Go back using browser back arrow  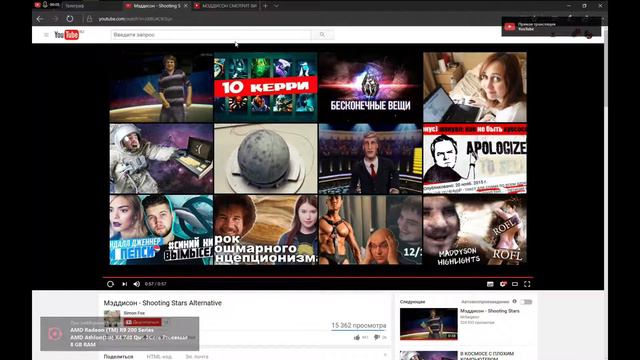(x=40, y=19)
